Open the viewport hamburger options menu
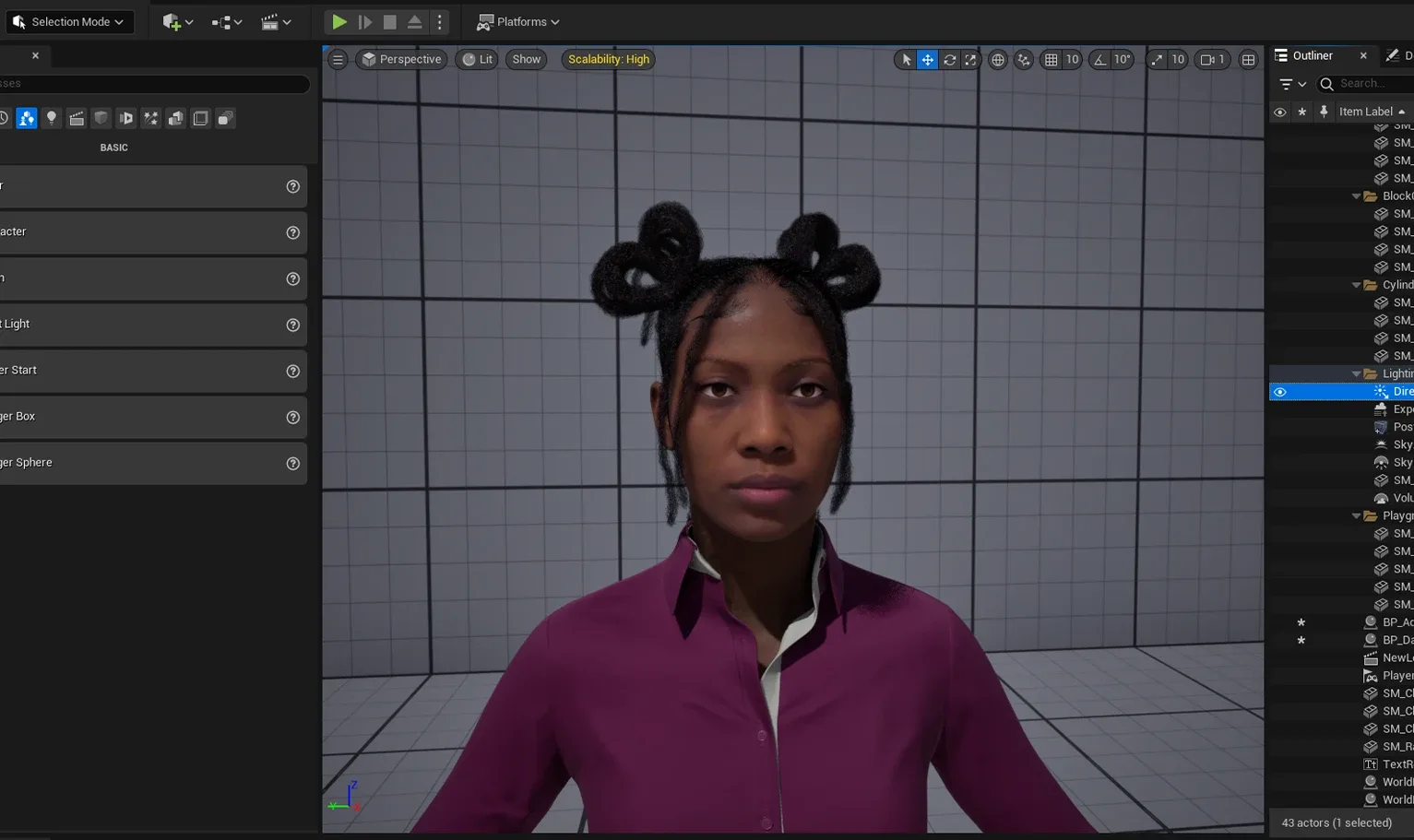1414x840 pixels. 338,59
